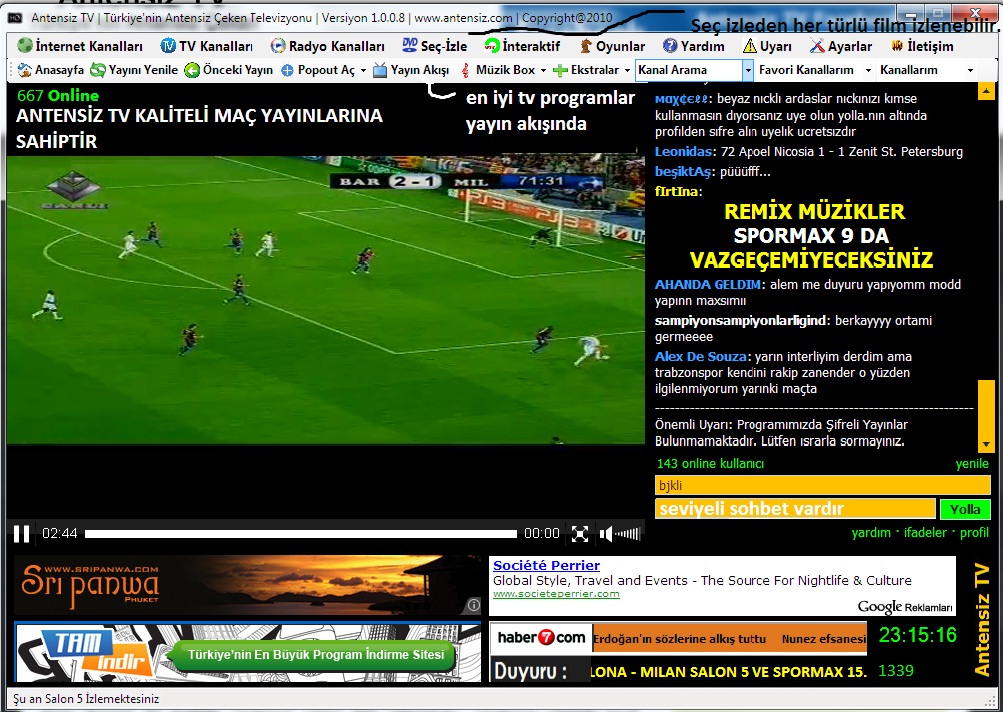Click the globe icon beside İnternet Kanalları
Screen dimensions: 1003x712
[x=25, y=46]
